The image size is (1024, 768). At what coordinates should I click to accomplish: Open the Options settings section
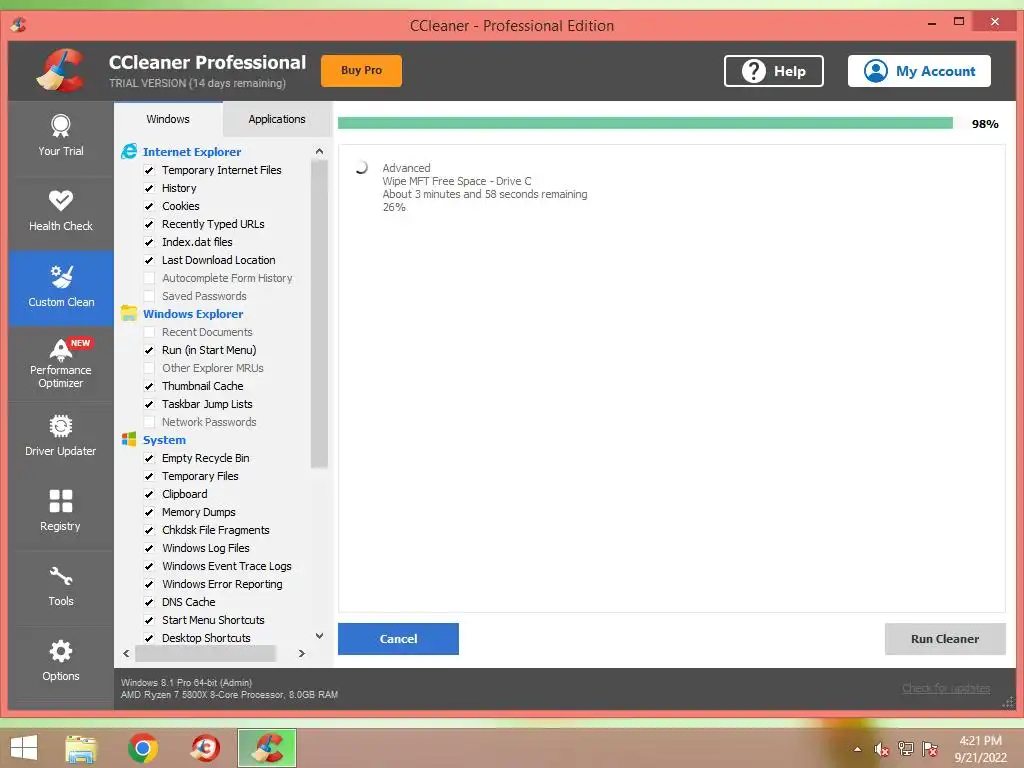61,662
